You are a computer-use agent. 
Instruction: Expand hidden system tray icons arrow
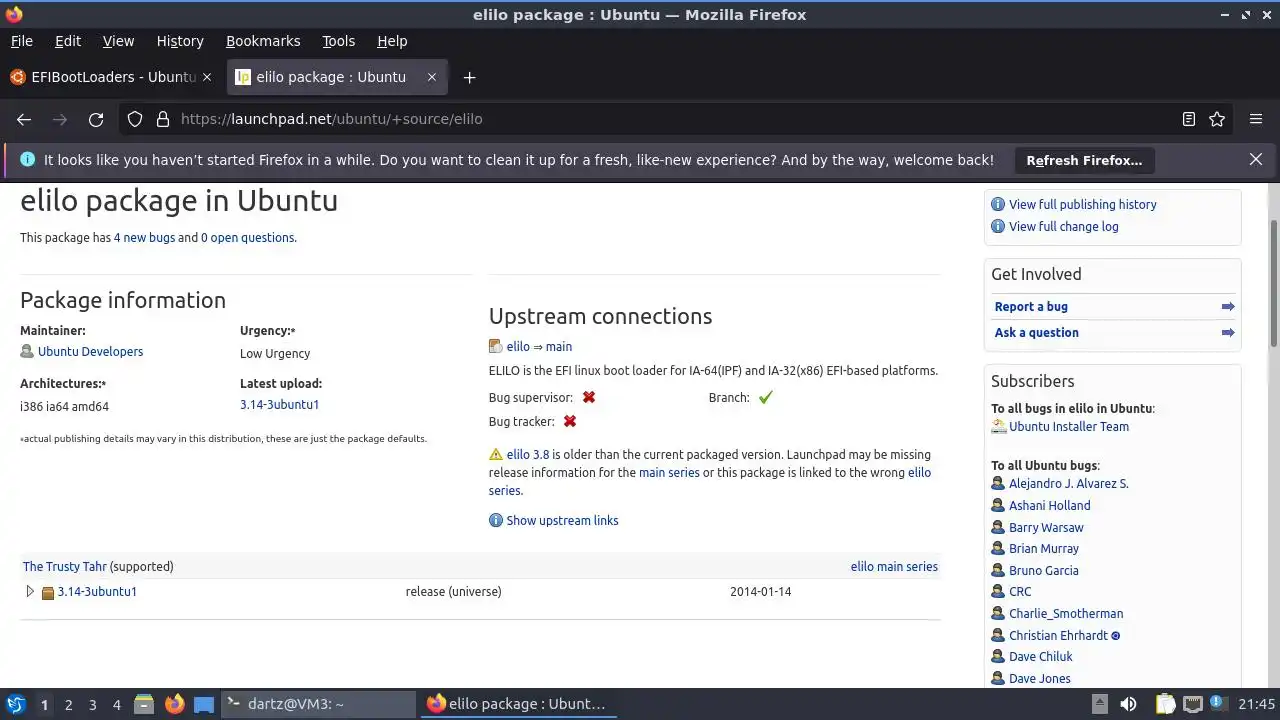(x=1099, y=704)
